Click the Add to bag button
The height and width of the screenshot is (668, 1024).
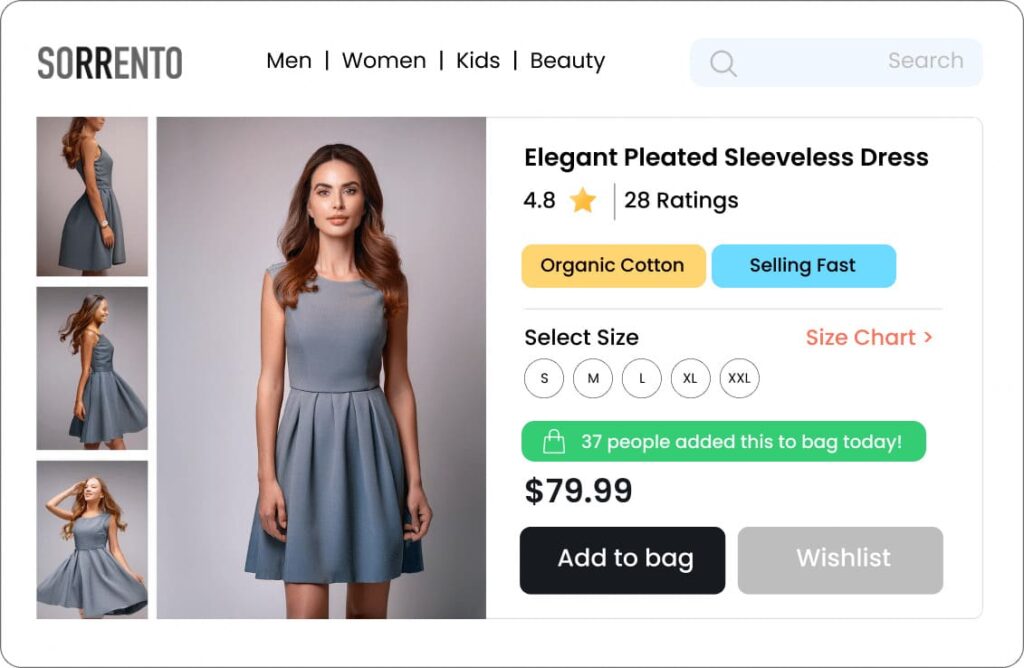coord(622,560)
